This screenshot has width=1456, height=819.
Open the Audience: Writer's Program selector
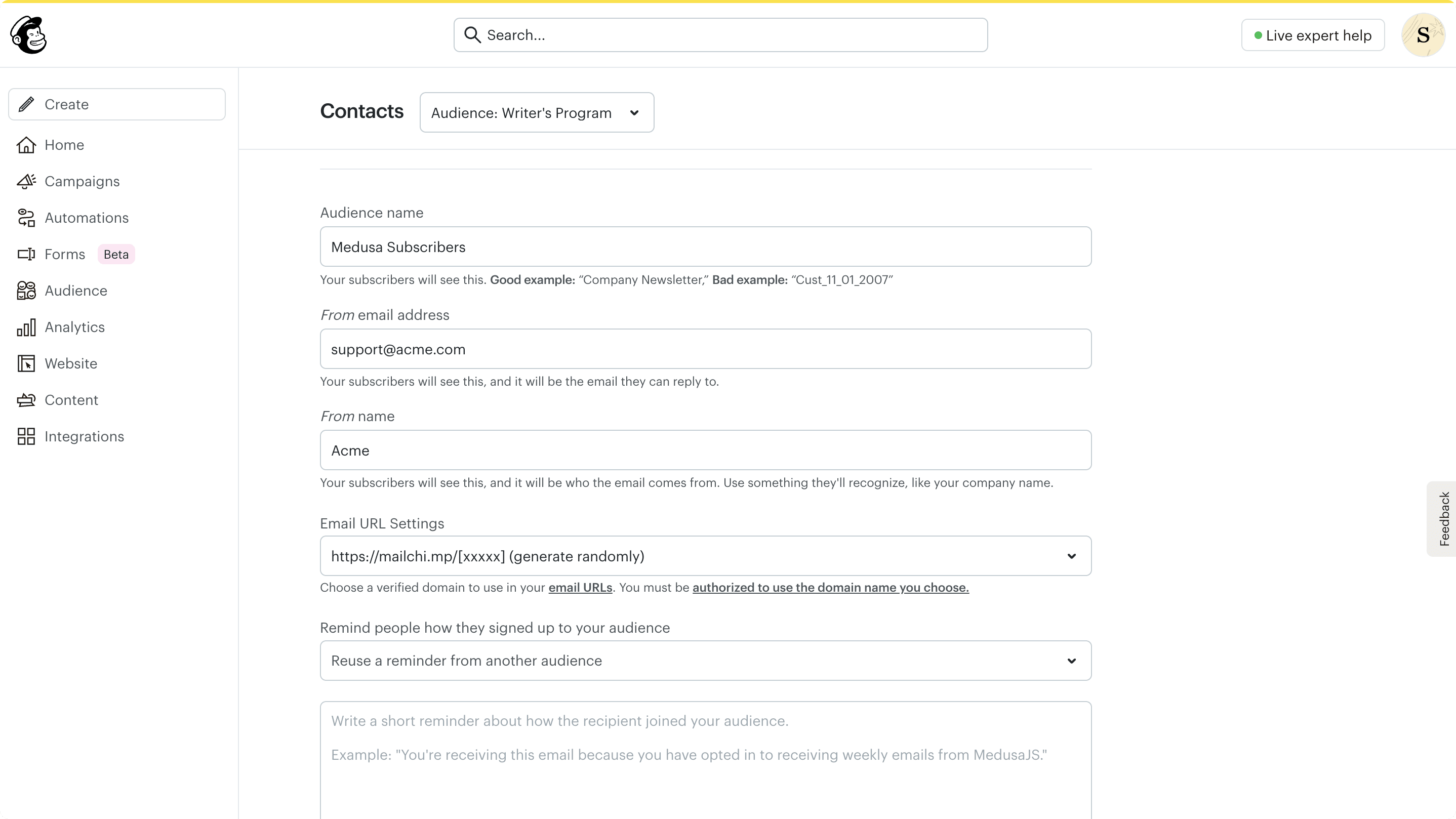[536, 112]
